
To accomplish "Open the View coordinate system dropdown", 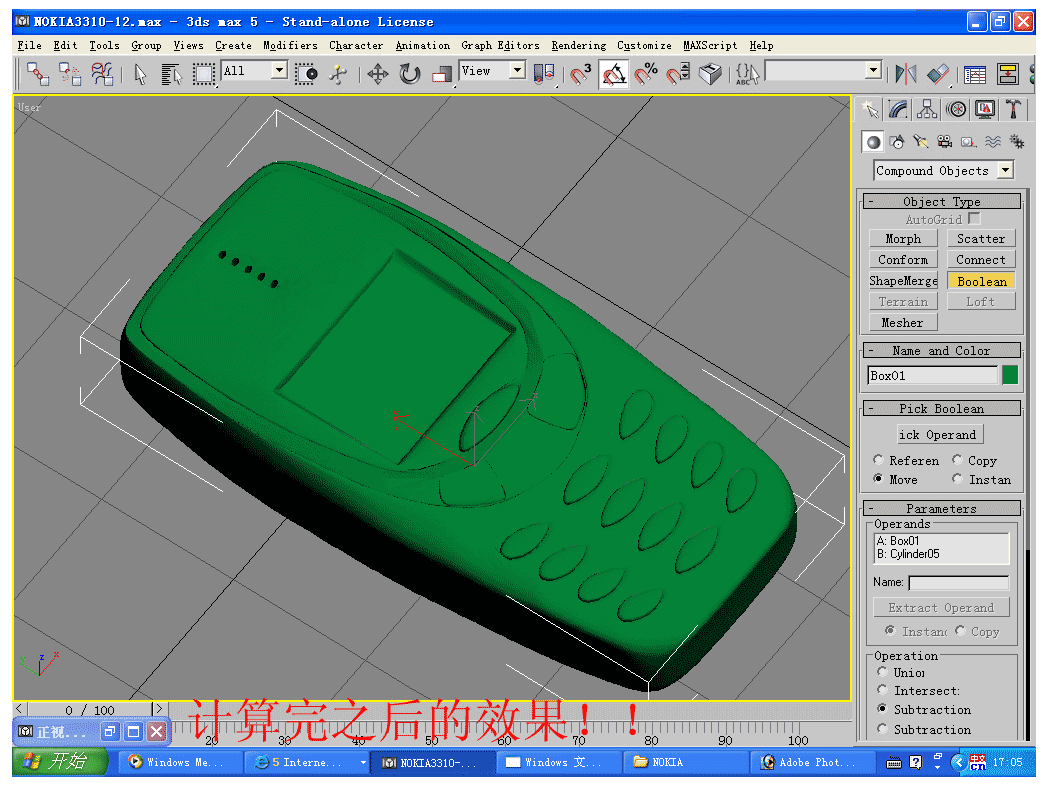I will (516, 70).
